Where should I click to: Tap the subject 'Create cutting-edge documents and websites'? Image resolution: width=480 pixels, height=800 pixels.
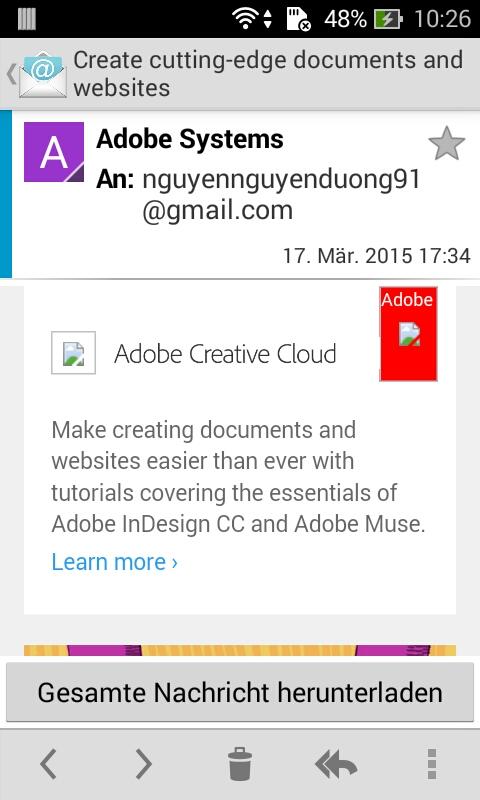(x=268, y=74)
